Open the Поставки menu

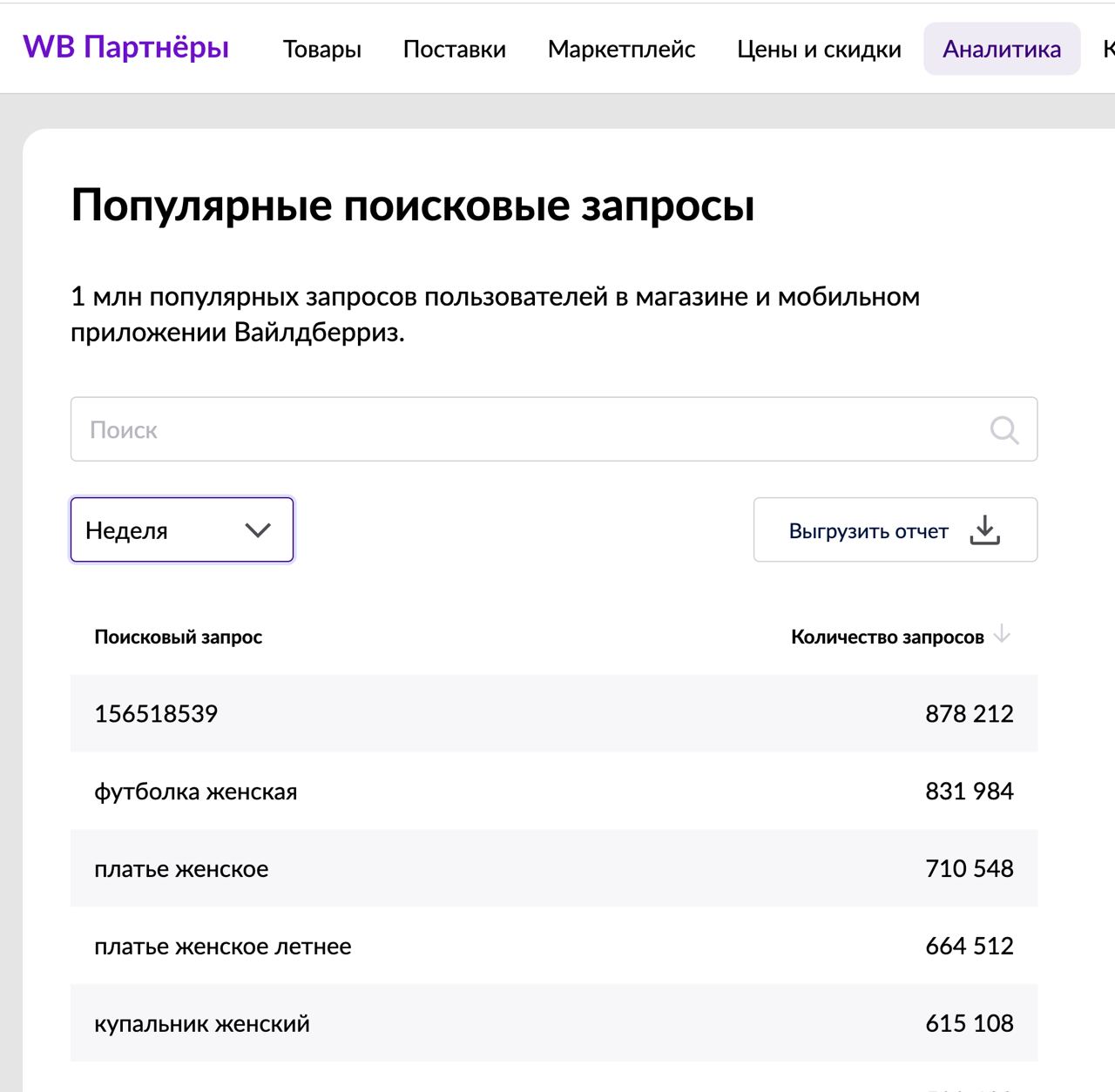click(x=454, y=49)
